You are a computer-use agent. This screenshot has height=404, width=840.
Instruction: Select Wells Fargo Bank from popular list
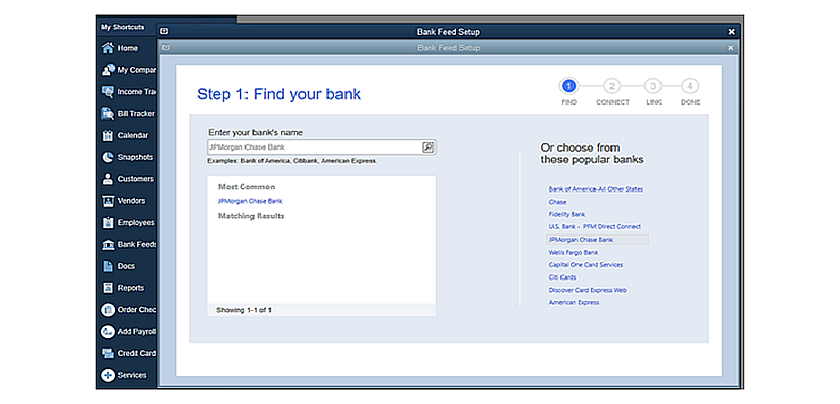tap(573, 252)
